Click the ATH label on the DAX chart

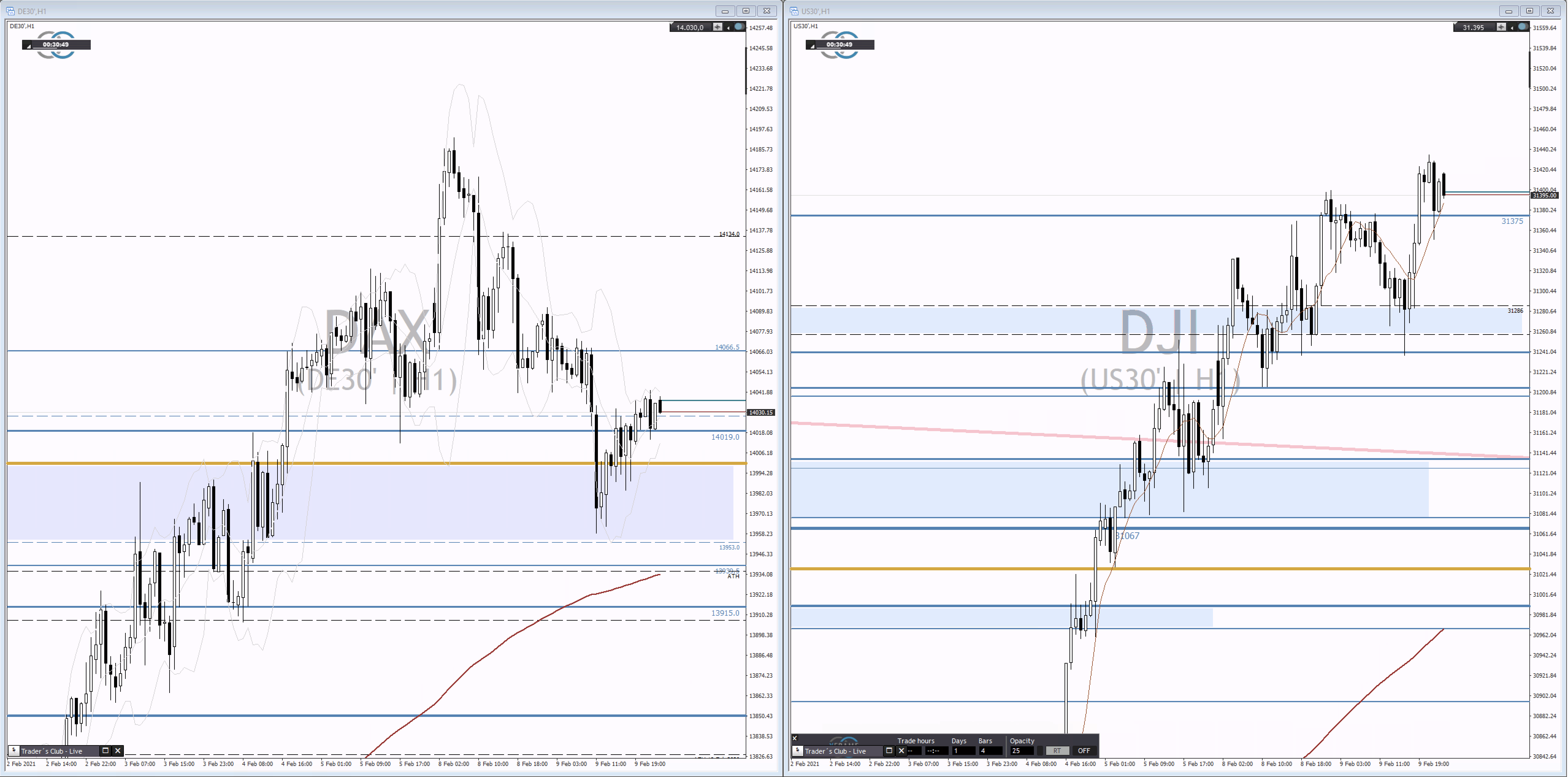(733, 577)
